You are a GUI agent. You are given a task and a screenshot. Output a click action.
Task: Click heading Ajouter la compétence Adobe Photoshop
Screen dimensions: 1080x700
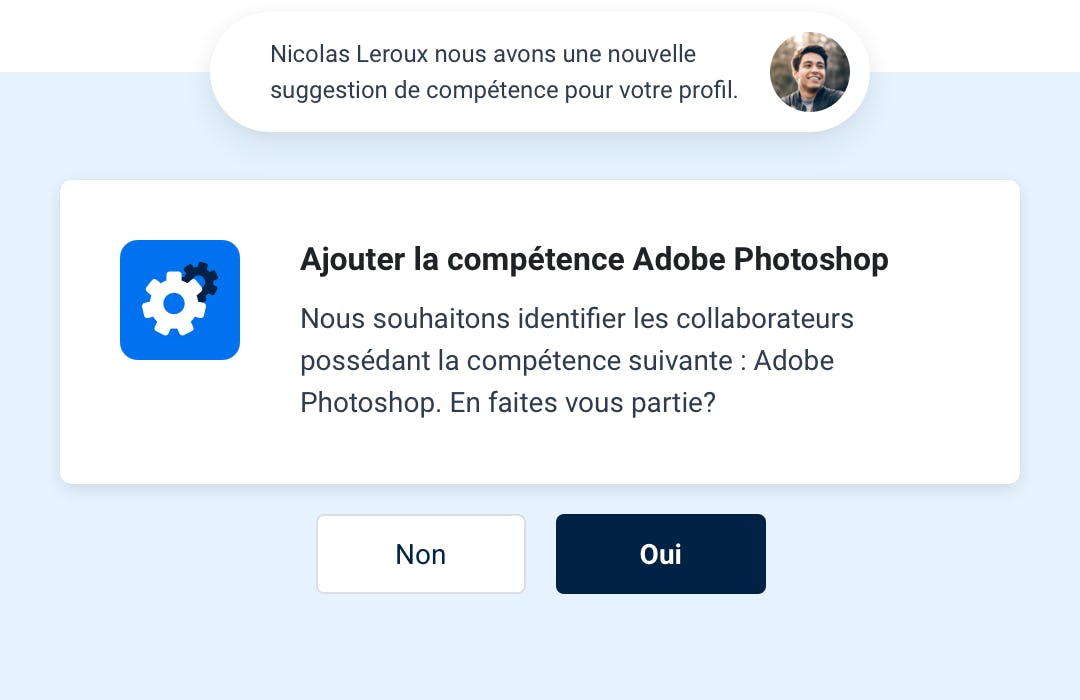point(594,260)
